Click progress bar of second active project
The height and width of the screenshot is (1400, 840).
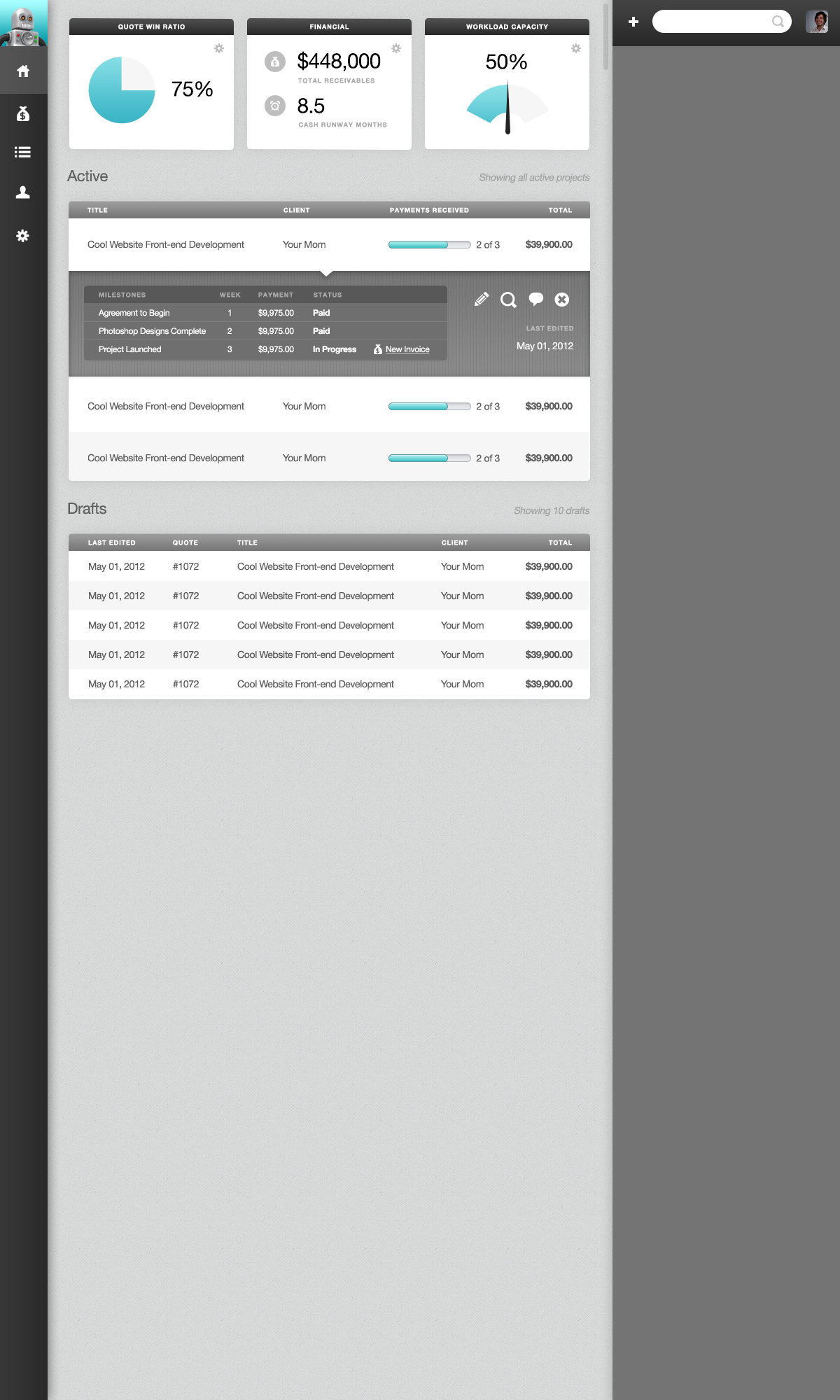tap(430, 407)
